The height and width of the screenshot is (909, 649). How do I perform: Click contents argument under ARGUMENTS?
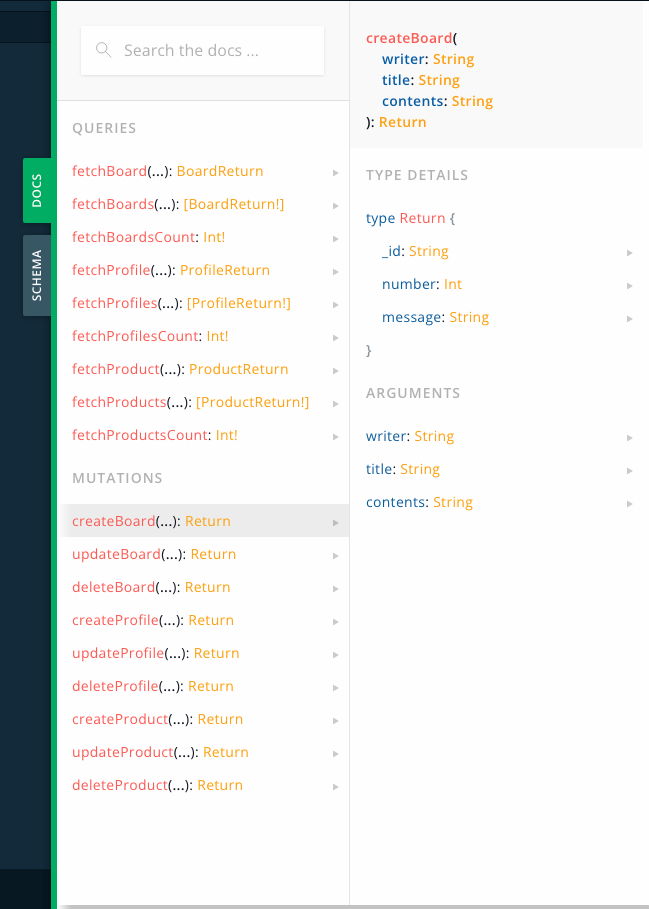(396, 503)
